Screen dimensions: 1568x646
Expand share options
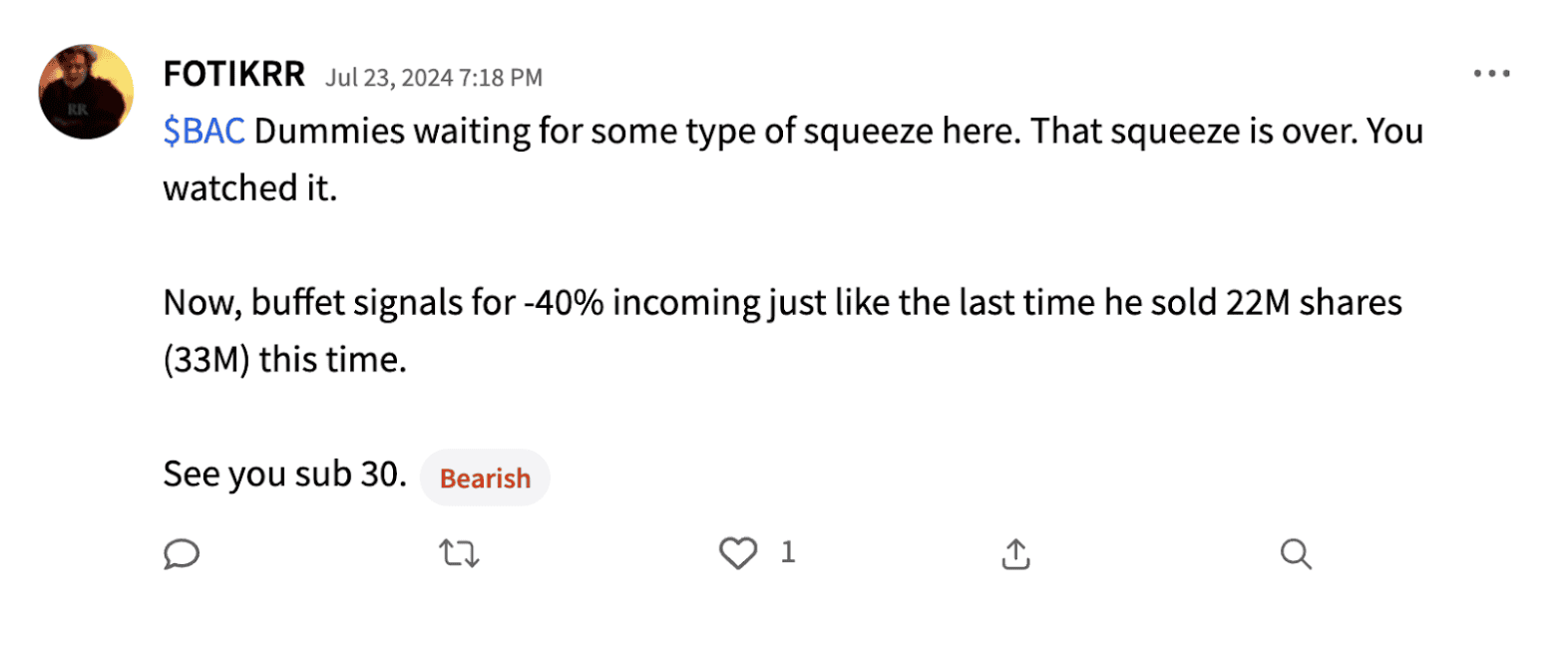tap(1014, 553)
